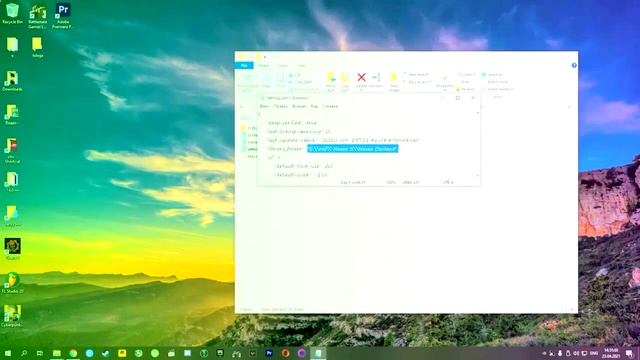Screen dimensions: 640x360
Task: Click Select all in the Explorer ribbon
Action: [492, 75]
